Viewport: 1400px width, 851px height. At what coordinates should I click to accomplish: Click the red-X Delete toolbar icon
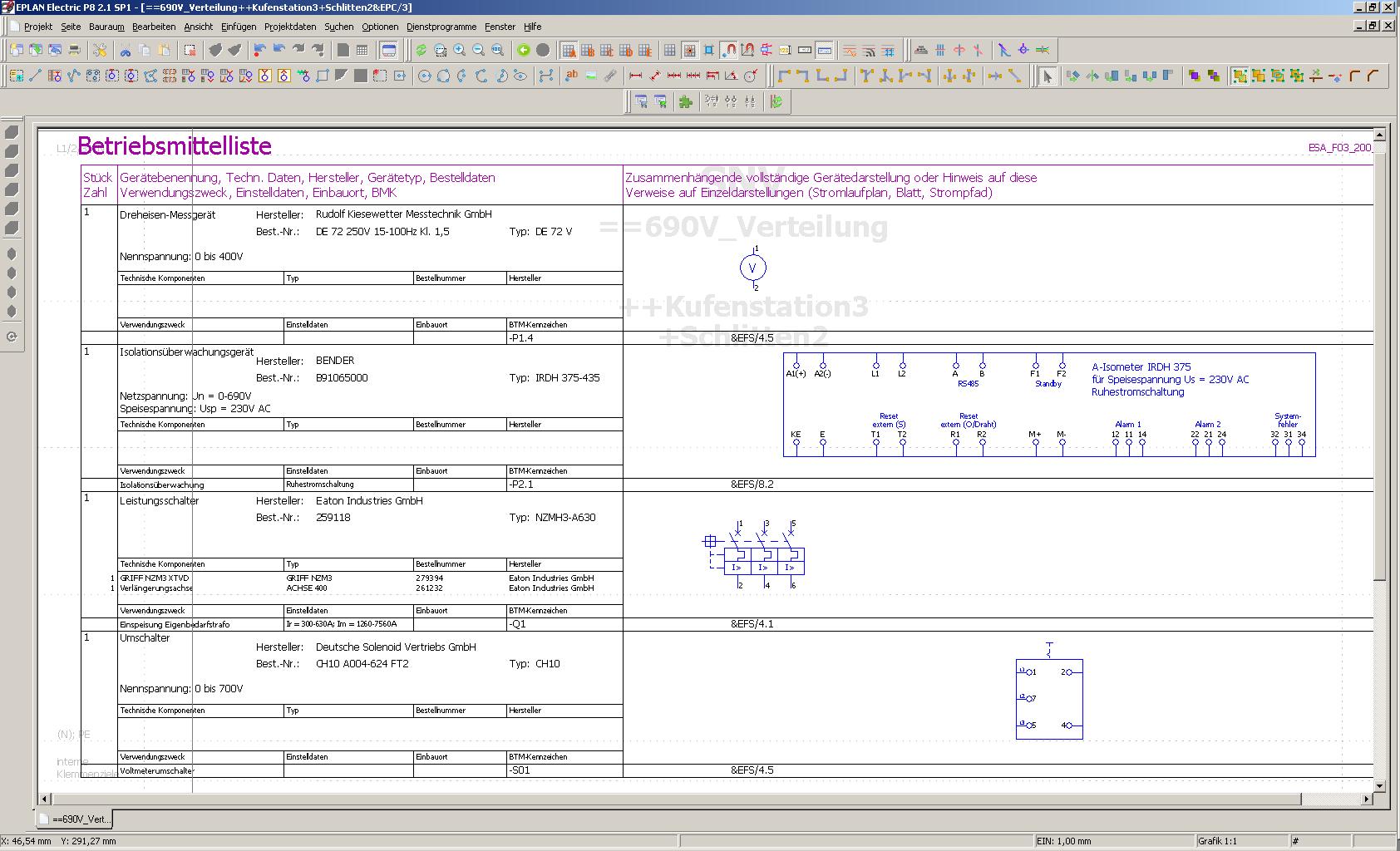[x=190, y=50]
